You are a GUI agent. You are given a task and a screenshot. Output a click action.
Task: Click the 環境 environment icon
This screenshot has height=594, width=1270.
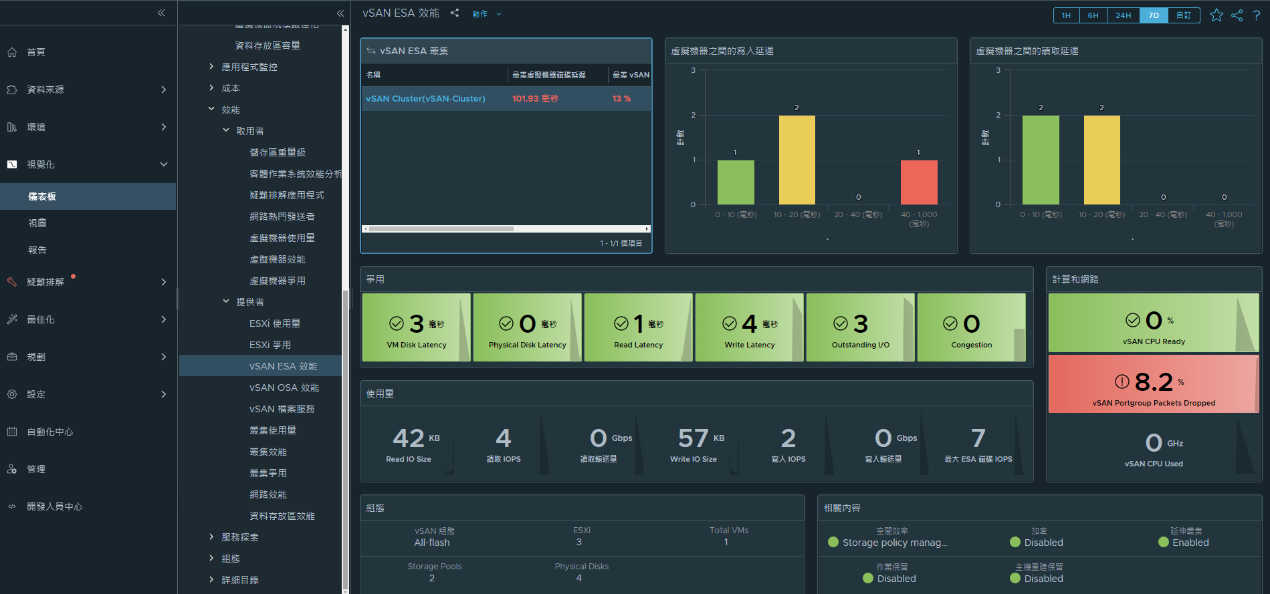12,127
